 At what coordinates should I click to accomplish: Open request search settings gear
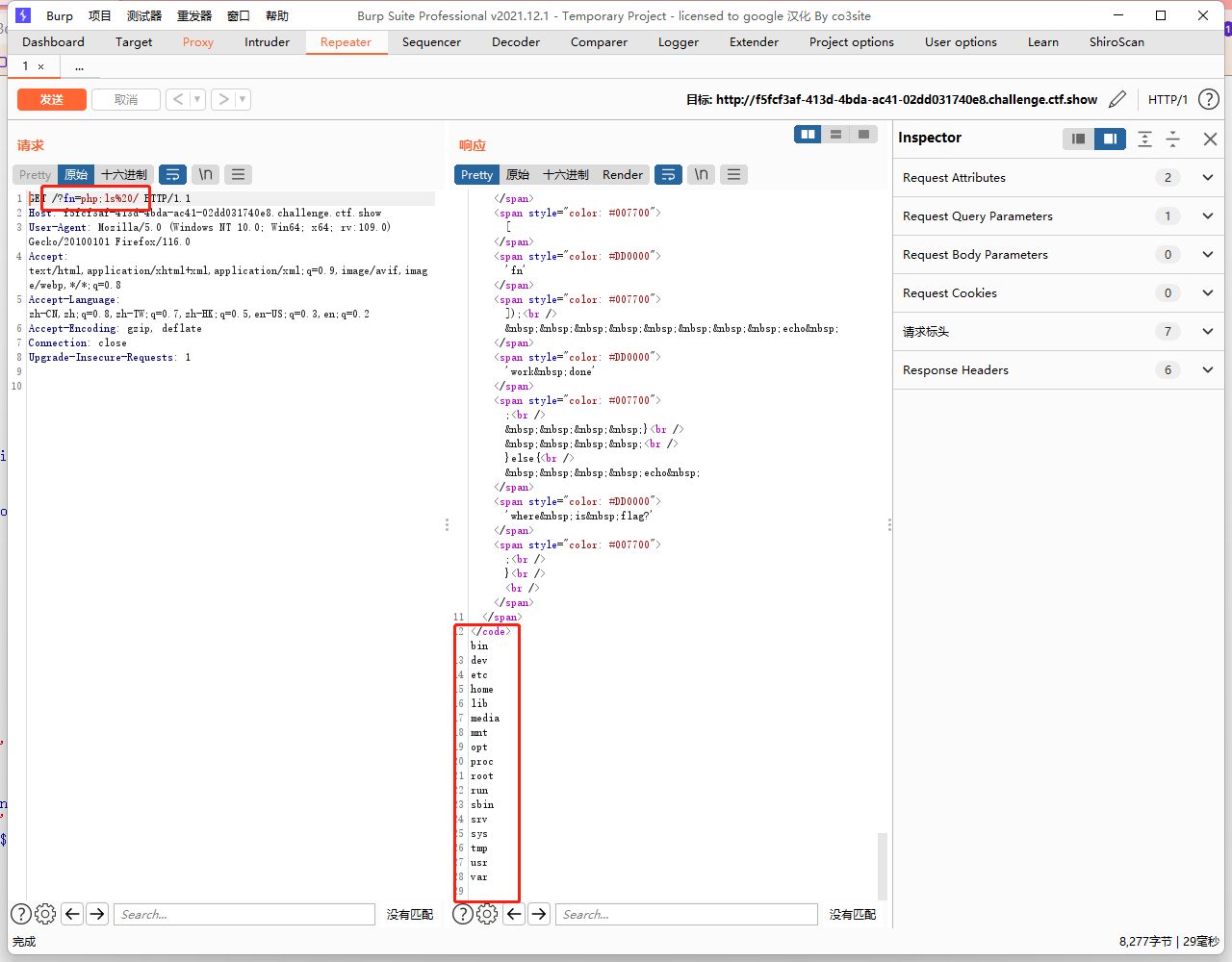tap(45, 914)
